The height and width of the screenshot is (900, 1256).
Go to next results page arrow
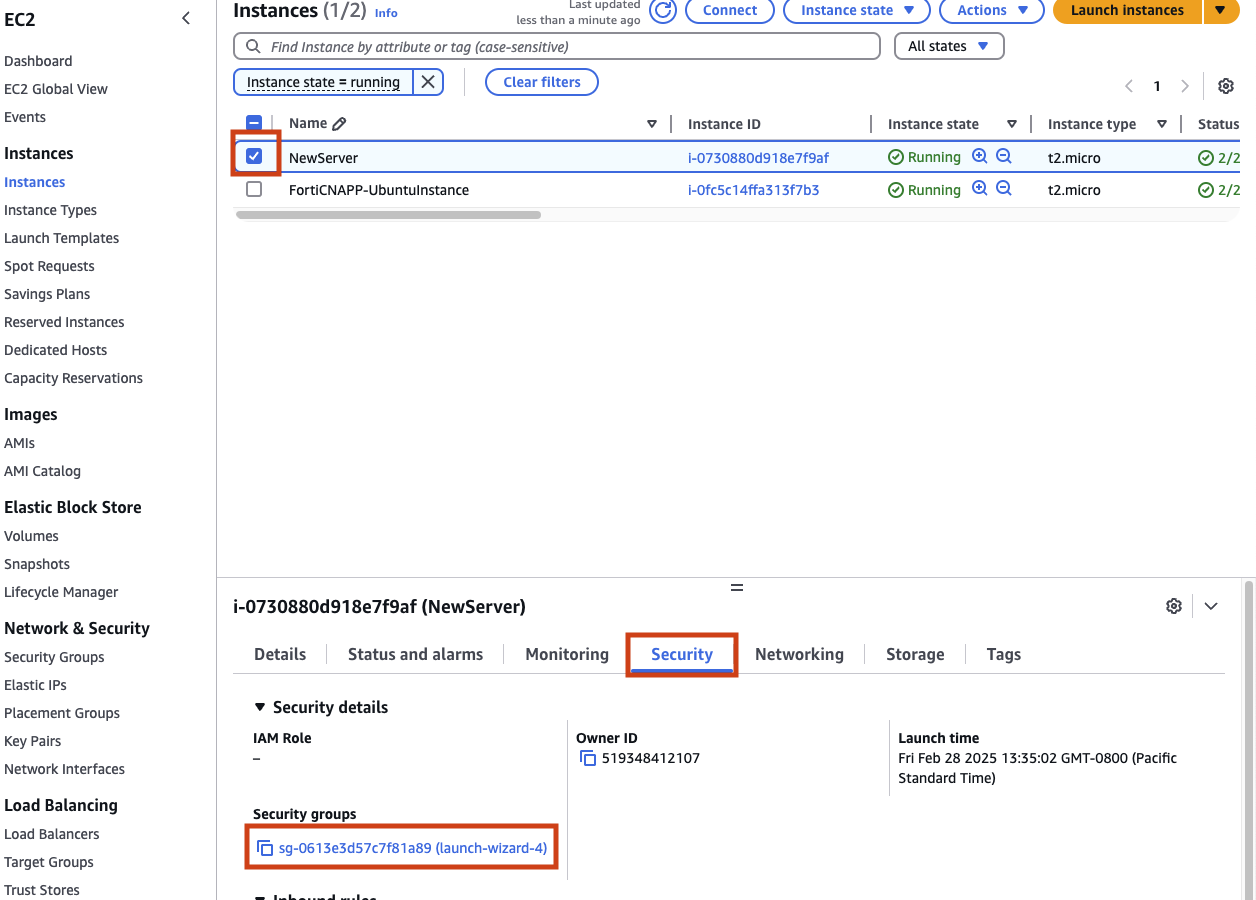[x=1185, y=86]
